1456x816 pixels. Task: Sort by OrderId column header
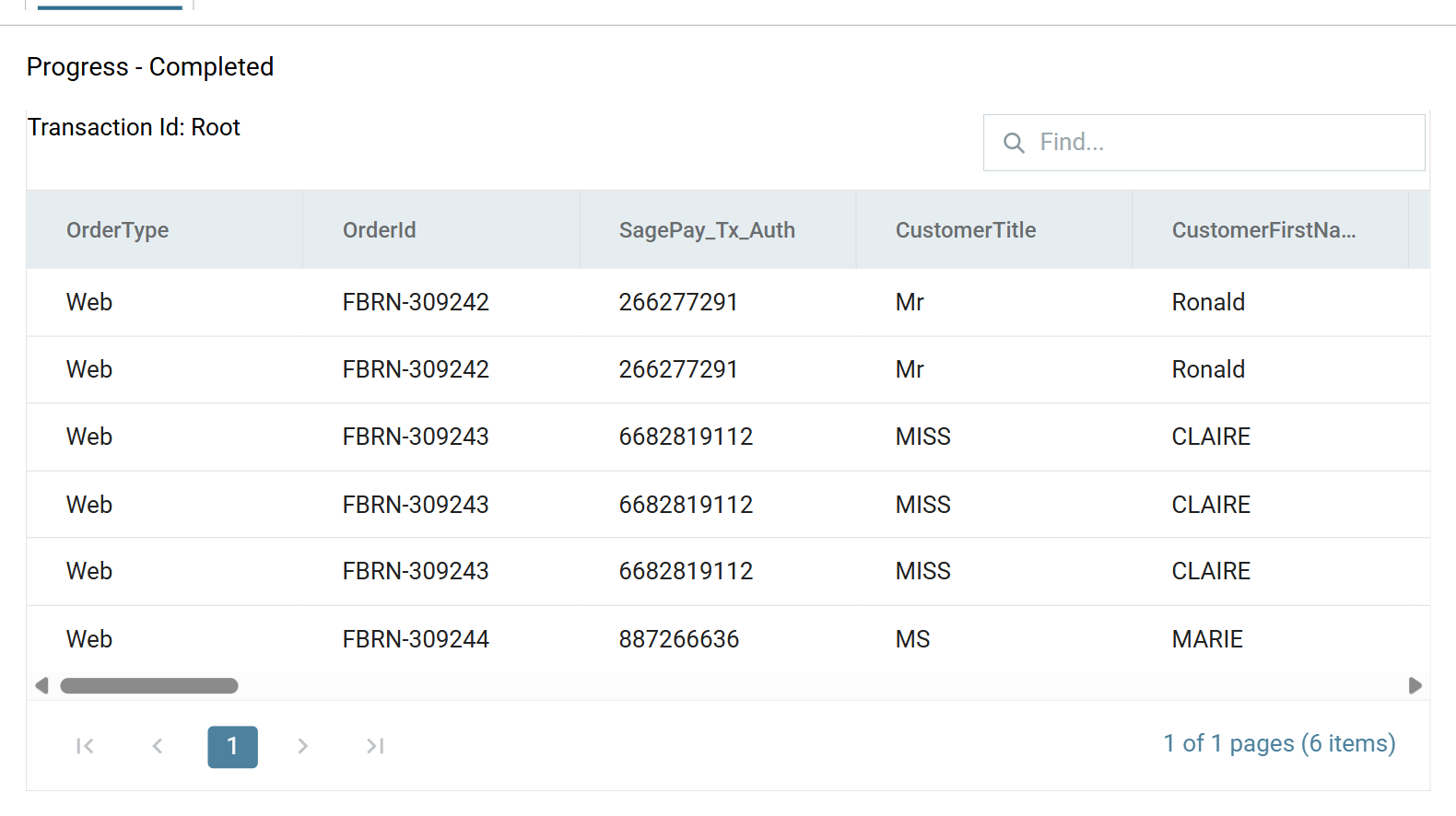coord(441,230)
